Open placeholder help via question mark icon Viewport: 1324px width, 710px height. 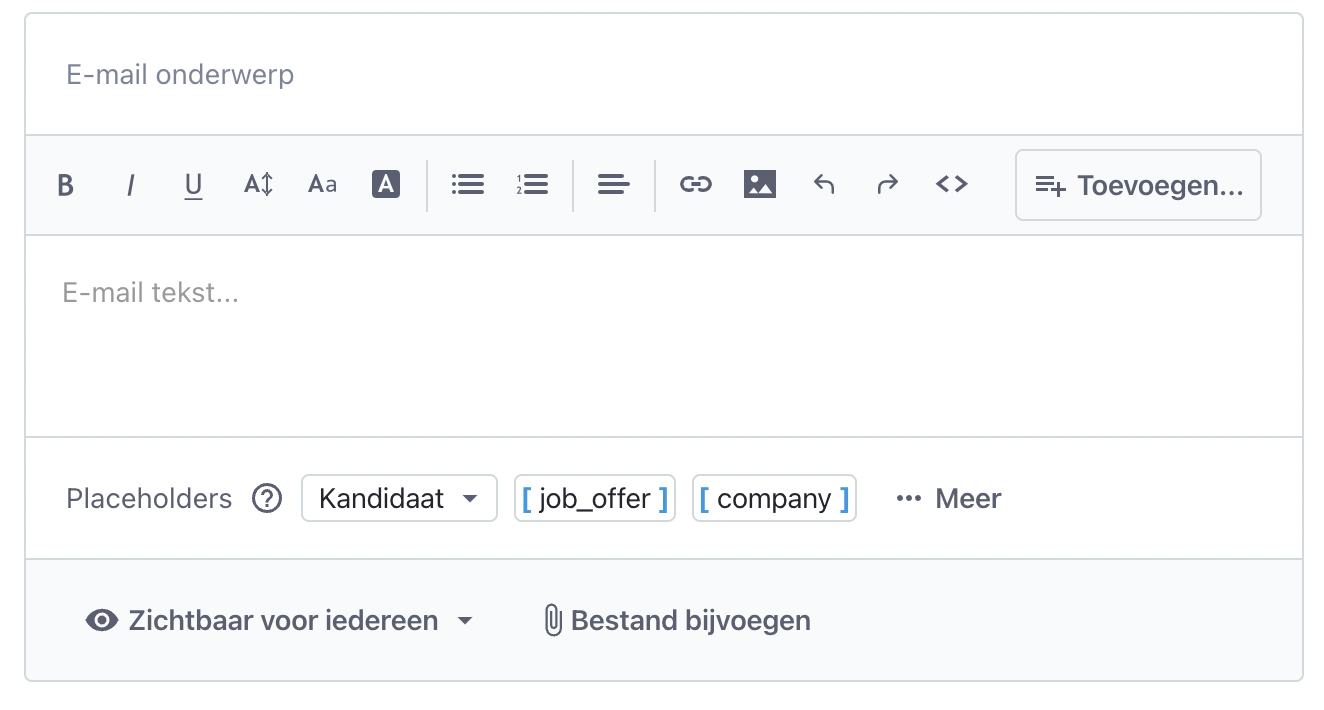pos(267,498)
